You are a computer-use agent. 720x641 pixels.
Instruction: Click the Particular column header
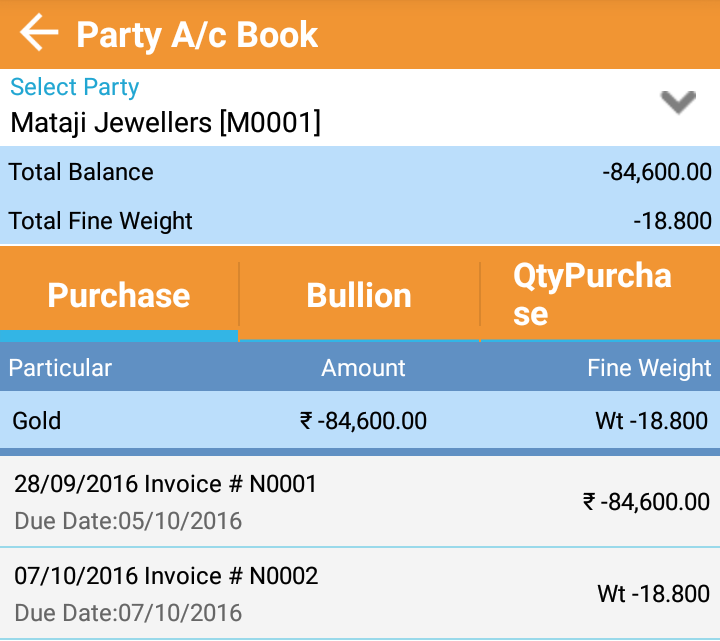point(60,368)
